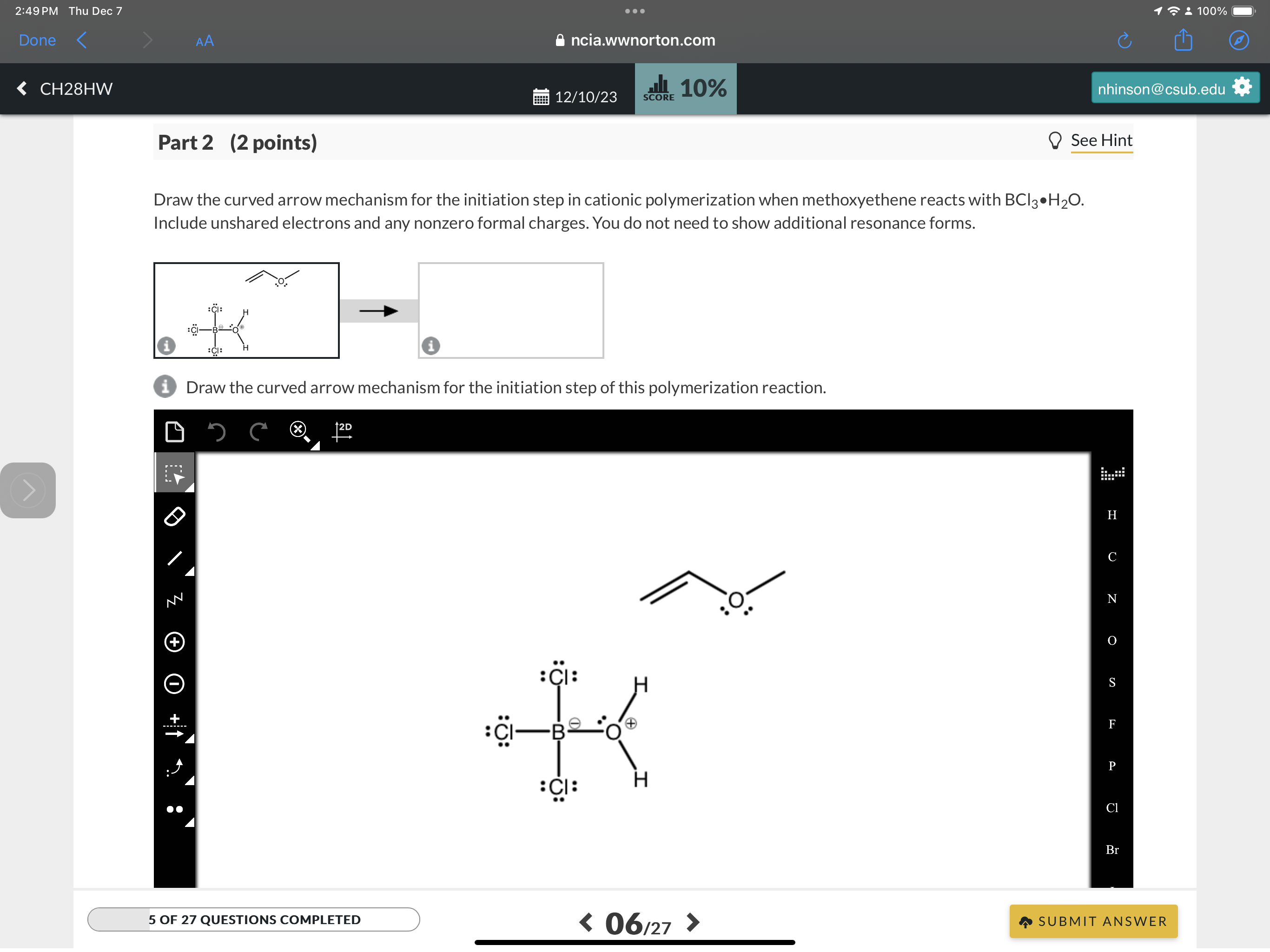Viewport: 1270px width, 952px height.
Task: Expand the left sidebar chevron panel
Action: pos(27,490)
